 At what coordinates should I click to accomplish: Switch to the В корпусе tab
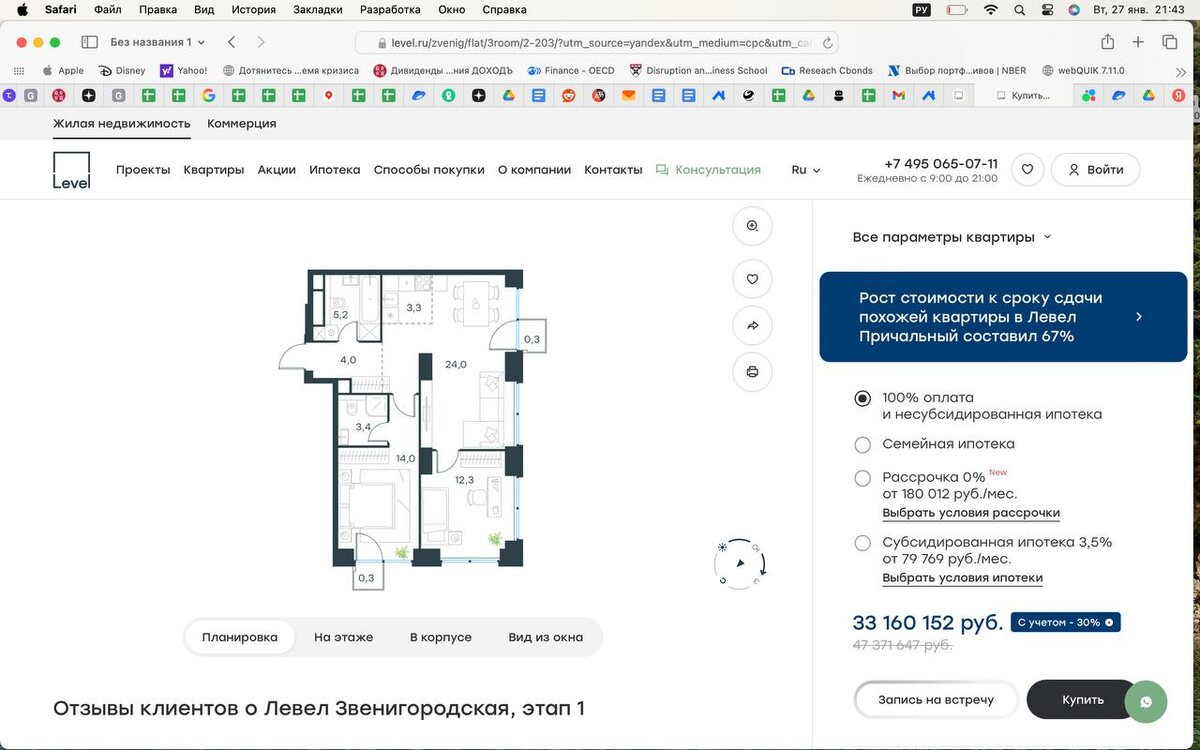[440, 637]
